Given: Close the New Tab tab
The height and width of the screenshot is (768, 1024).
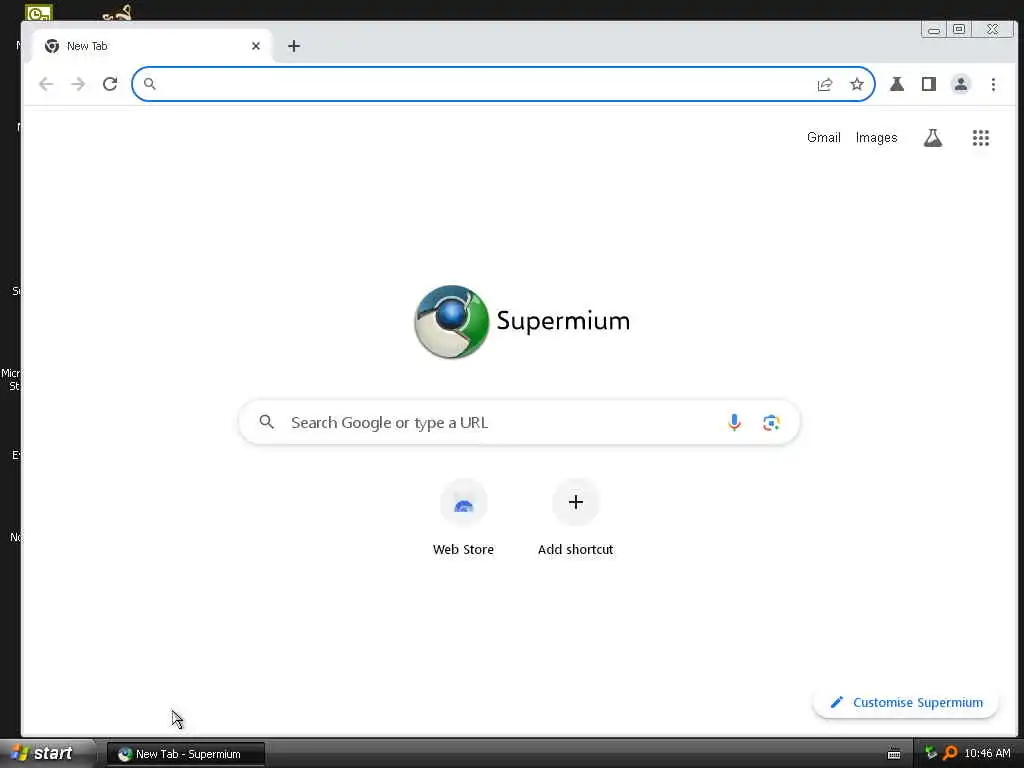Looking at the screenshot, I should pyautogui.click(x=256, y=46).
